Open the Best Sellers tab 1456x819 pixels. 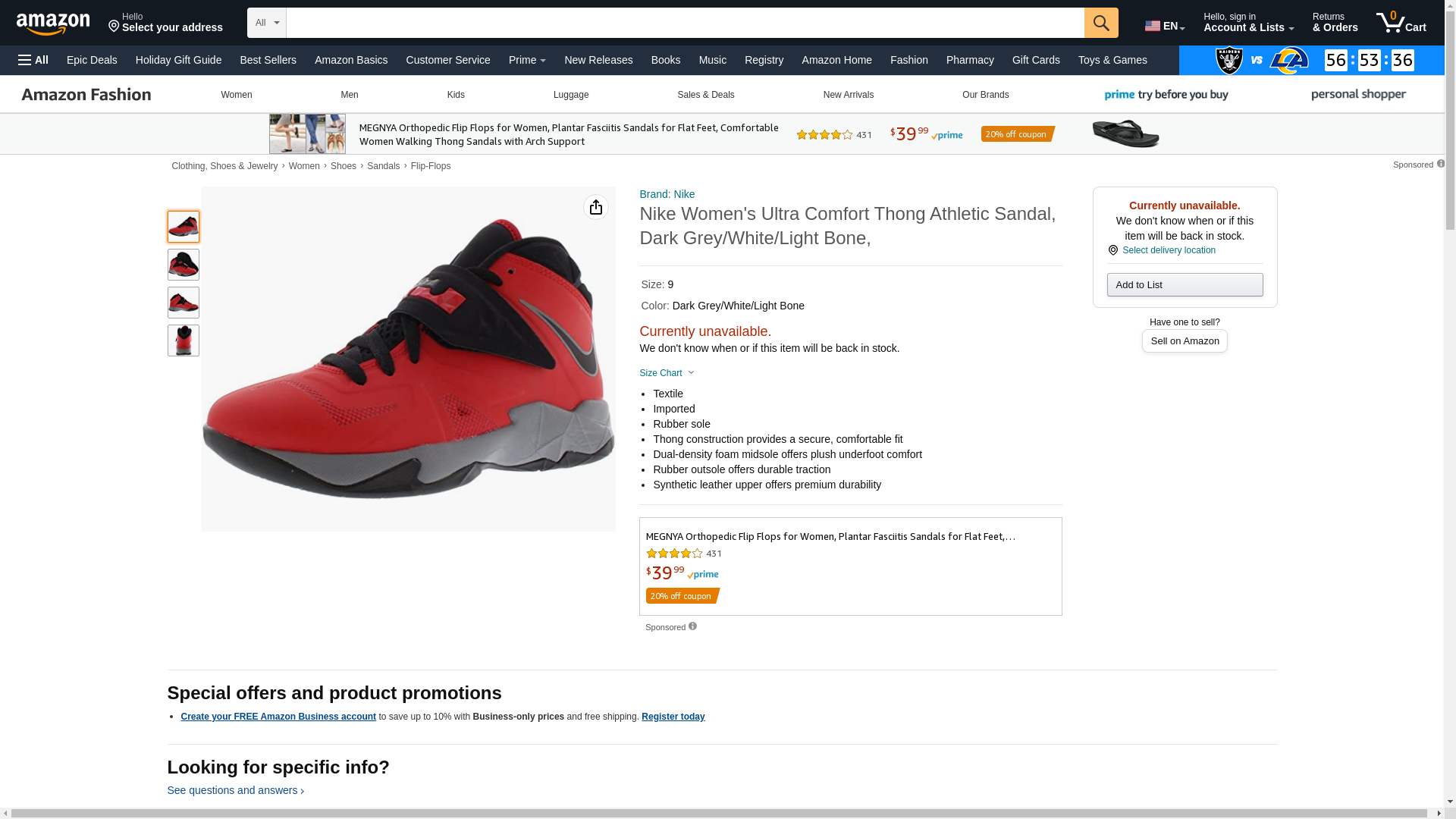268,60
